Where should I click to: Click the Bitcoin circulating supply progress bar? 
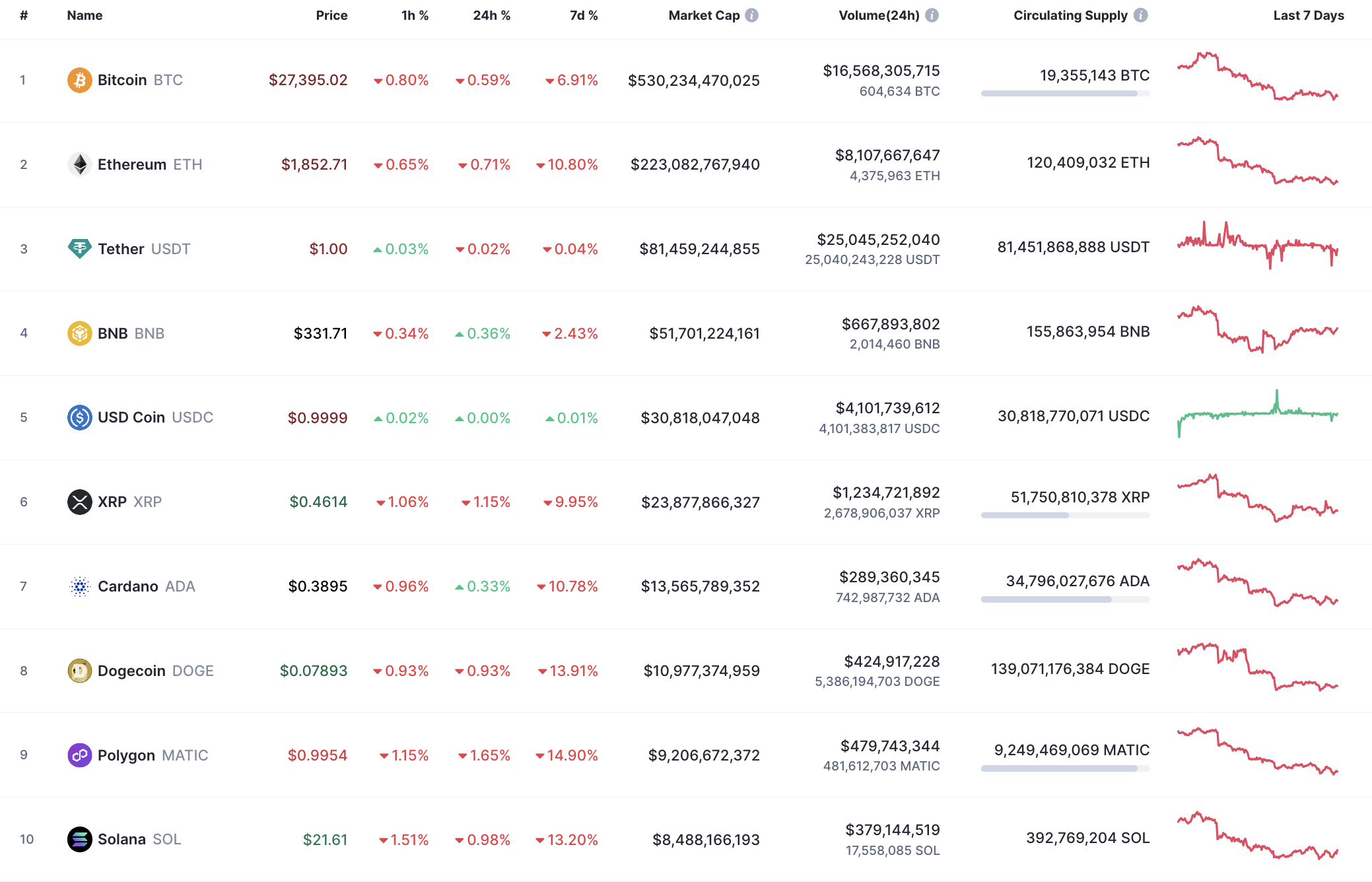tap(1064, 93)
